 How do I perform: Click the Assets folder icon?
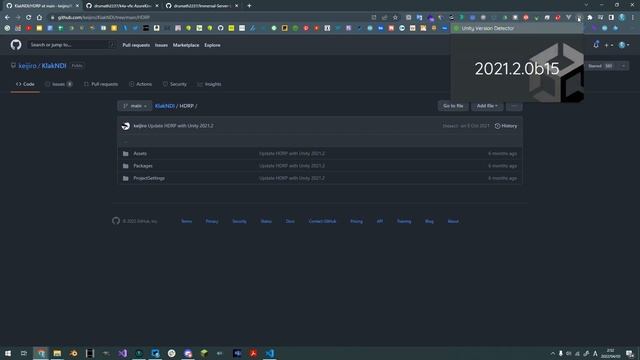coord(126,154)
